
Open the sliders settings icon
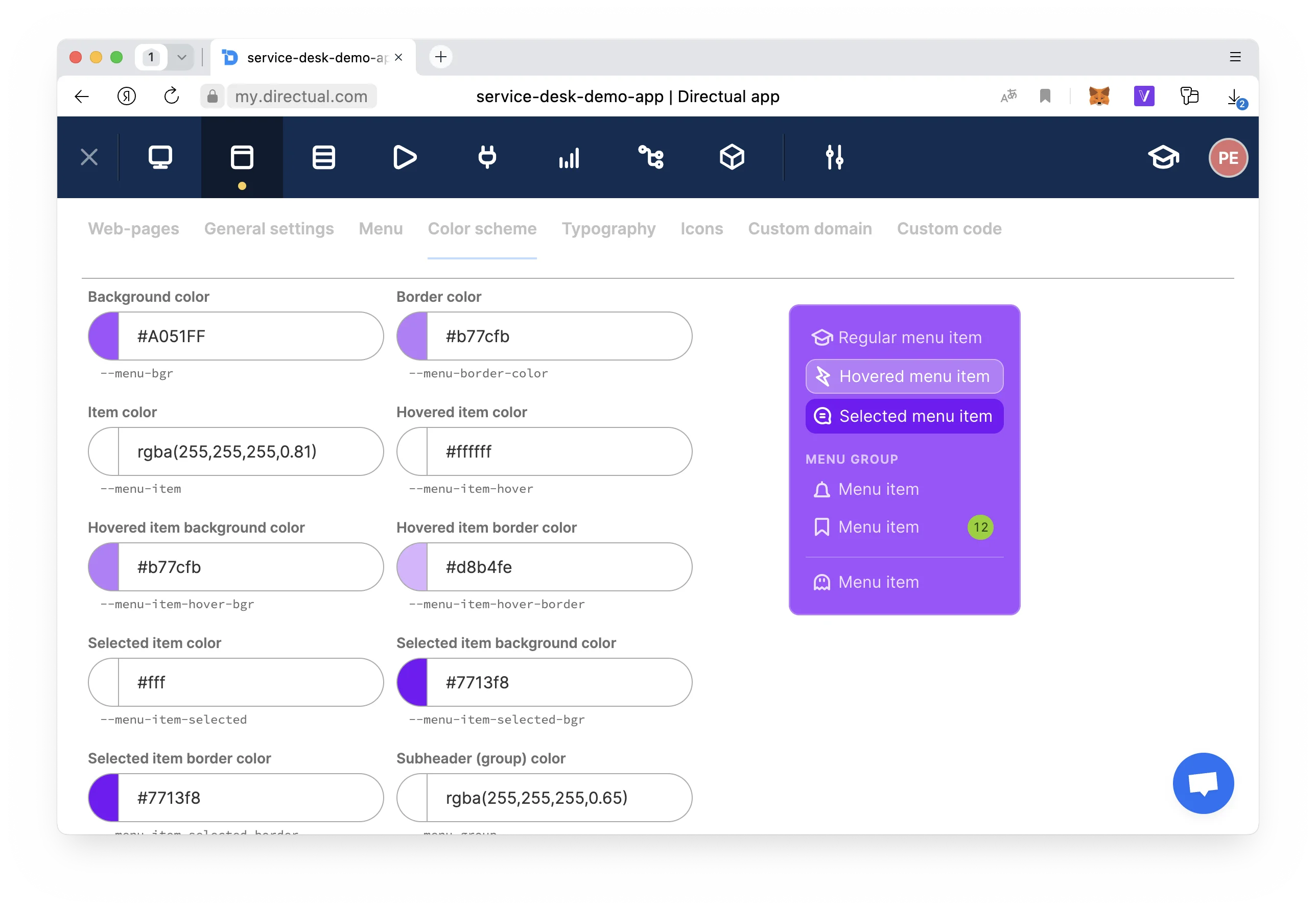click(x=835, y=157)
